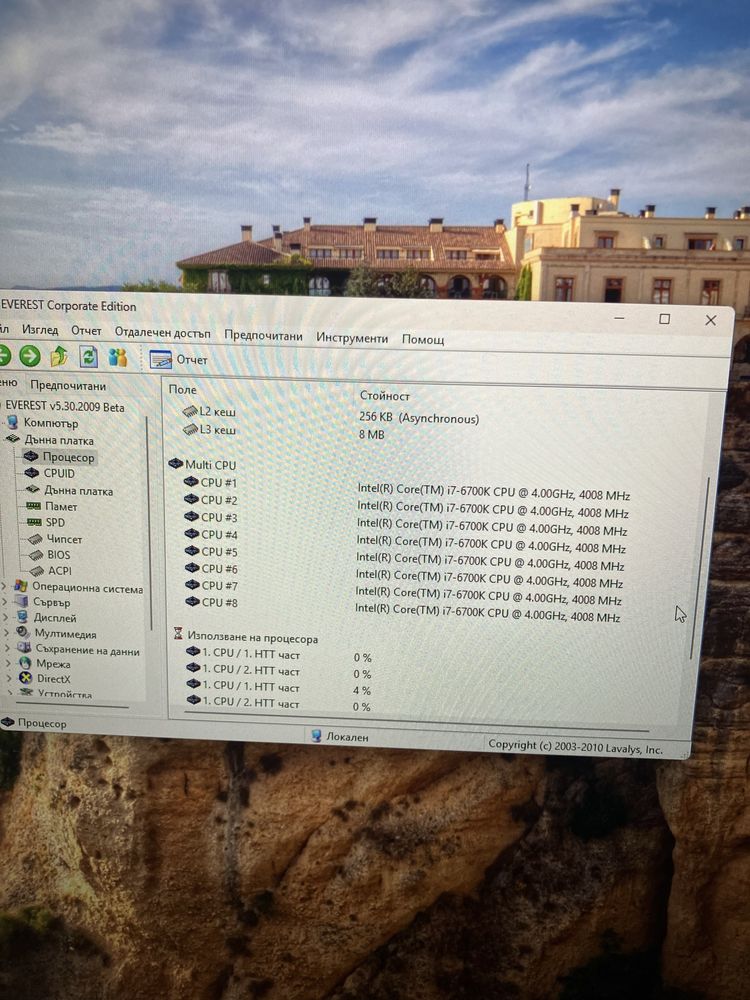Maximize the EVEREST window
The image size is (750, 1000).
(x=664, y=318)
